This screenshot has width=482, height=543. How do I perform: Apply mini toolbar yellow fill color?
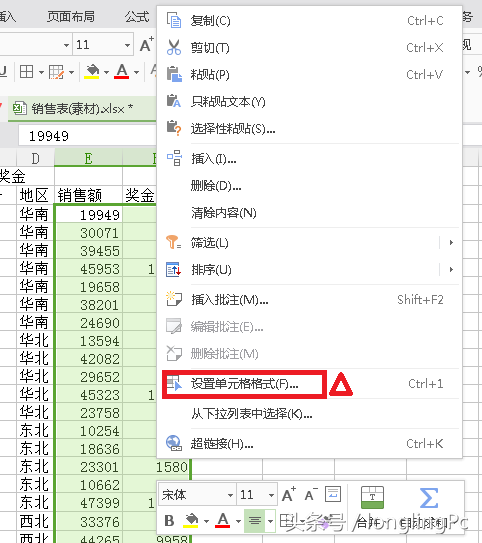tap(191, 520)
